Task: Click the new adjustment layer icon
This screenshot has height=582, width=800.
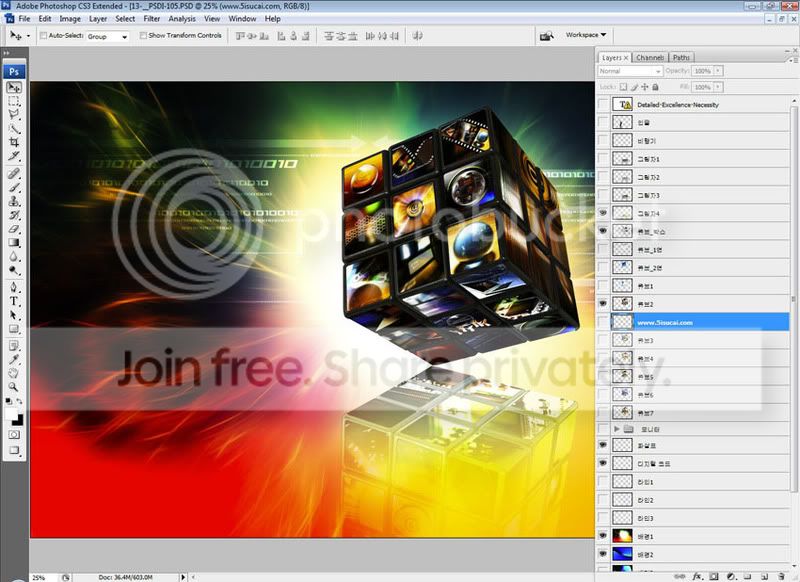Action: [x=731, y=576]
